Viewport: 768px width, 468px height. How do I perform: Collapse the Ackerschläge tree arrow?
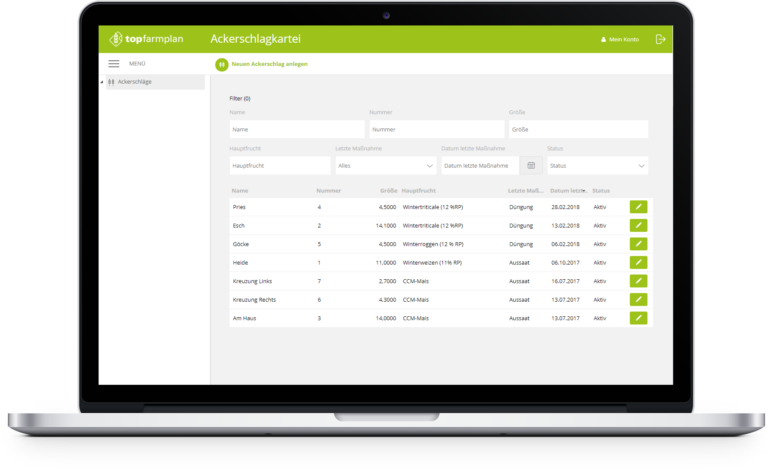click(102, 82)
